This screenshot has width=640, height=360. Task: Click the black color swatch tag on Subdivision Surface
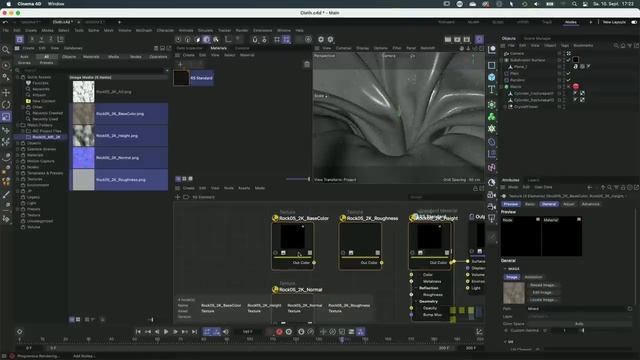[576, 60]
